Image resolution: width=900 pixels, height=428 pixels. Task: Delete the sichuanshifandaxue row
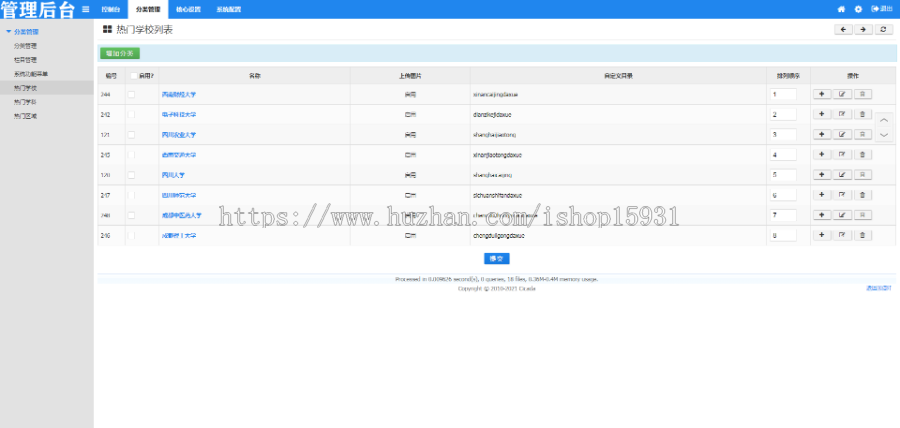[x=862, y=195]
